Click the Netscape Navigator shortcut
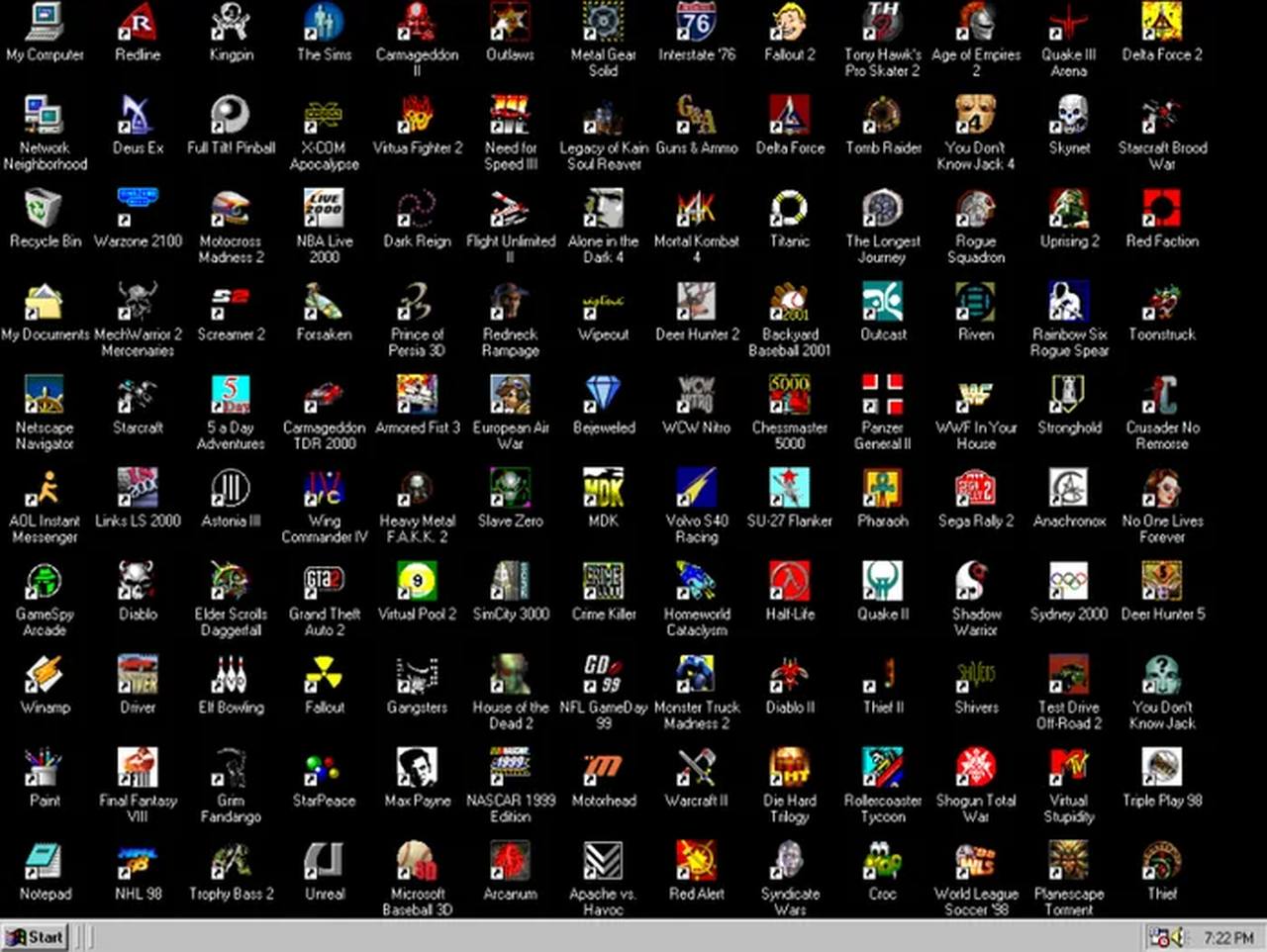This screenshot has height=952, width=1267. pos(45,395)
